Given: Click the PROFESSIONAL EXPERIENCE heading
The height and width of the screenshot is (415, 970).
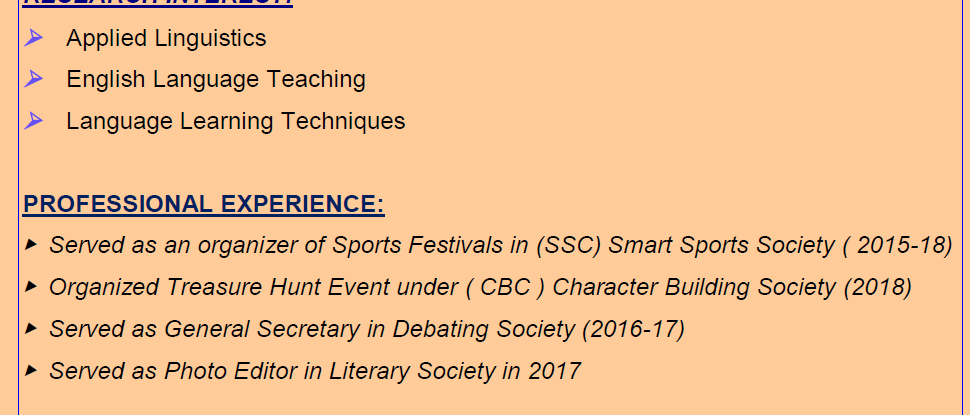Looking at the screenshot, I should [203, 204].
